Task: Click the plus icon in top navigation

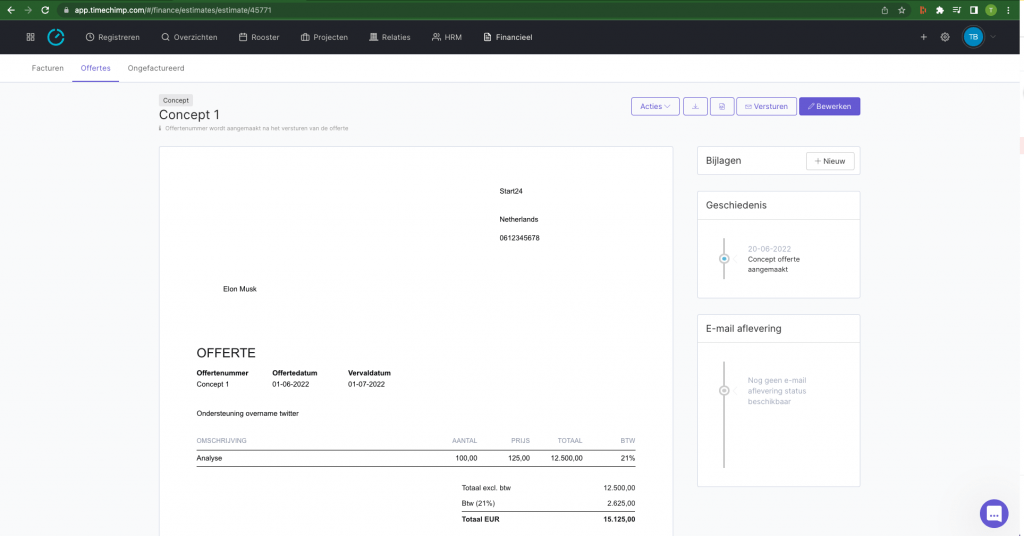Action: pyautogui.click(x=923, y=37)
